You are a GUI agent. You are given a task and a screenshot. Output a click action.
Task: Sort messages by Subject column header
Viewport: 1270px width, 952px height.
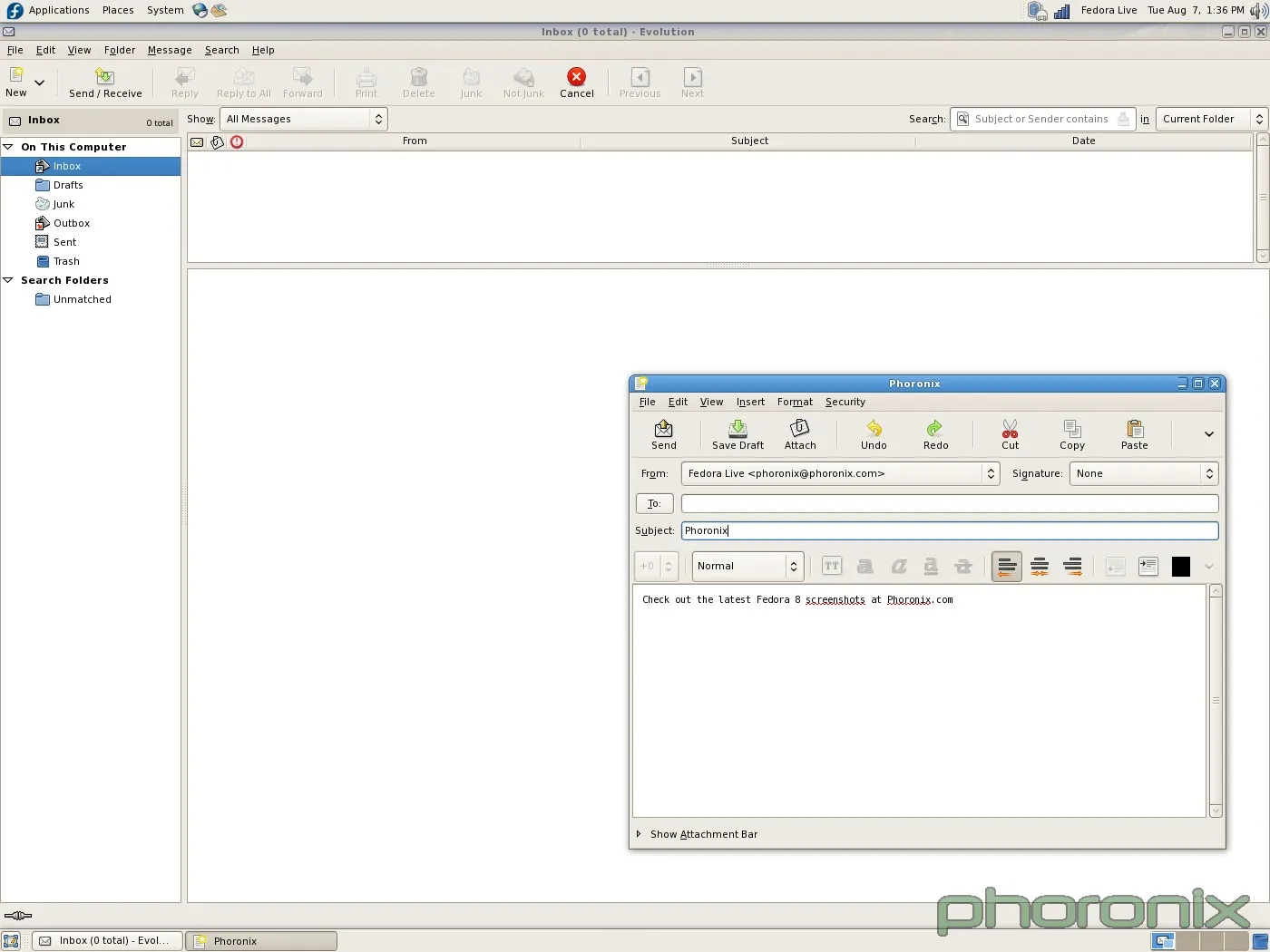click(749, 141)
